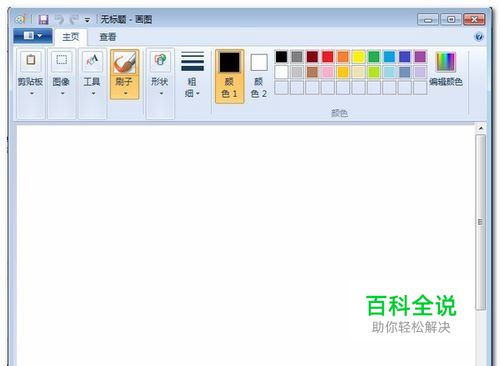Expand the 图像 group arrow

[62, 94]
